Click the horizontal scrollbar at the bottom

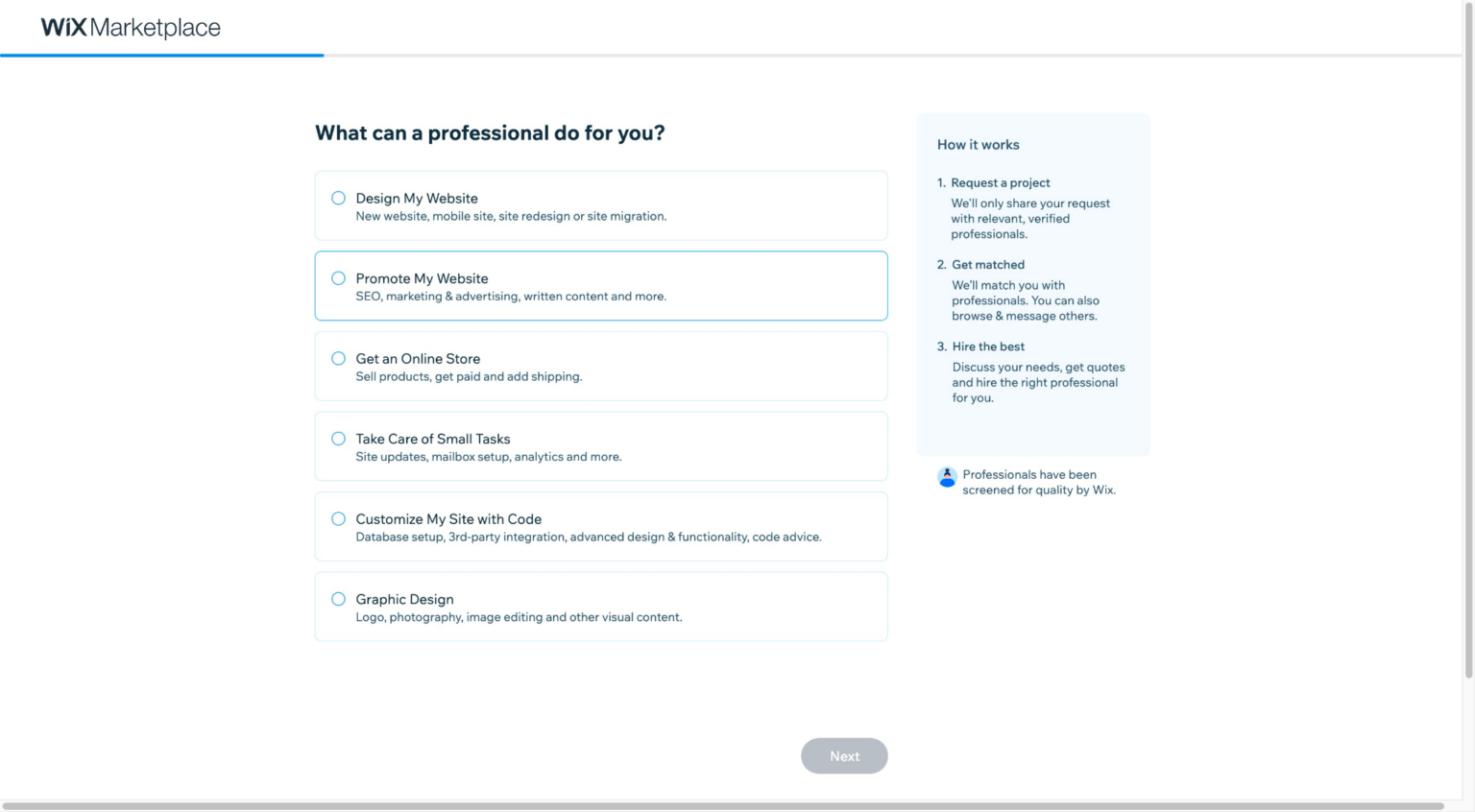[x=730, y=806]
